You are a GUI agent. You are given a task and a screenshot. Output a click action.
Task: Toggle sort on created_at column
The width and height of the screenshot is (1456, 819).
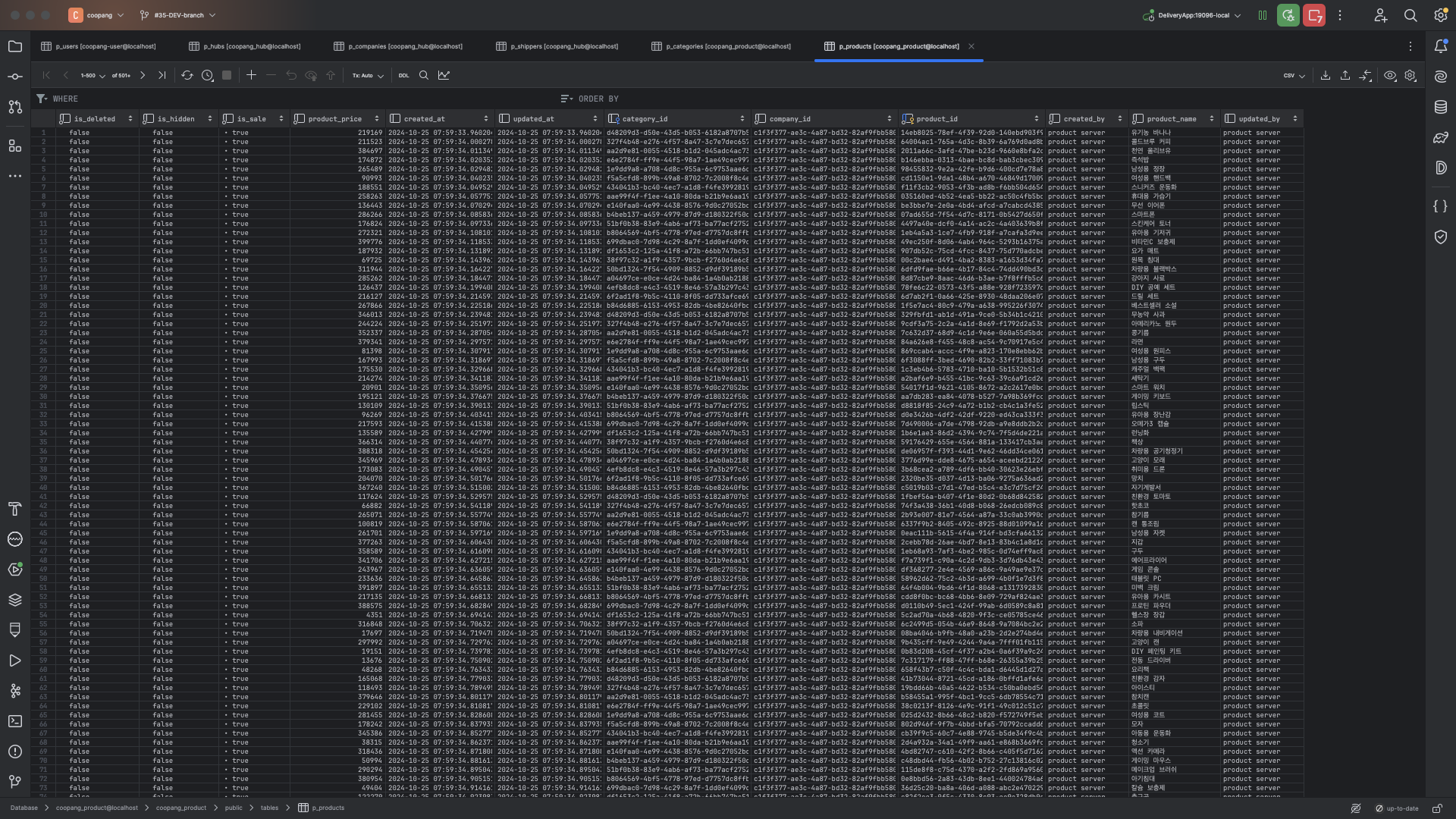[486, 119]
